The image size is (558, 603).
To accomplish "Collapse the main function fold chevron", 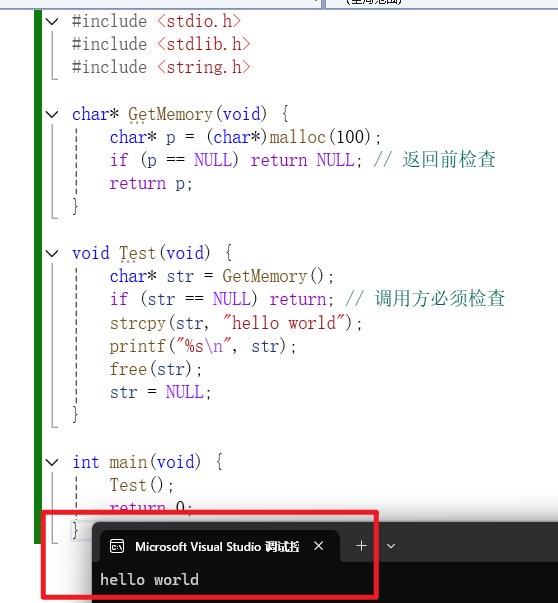I will (52, 462).
